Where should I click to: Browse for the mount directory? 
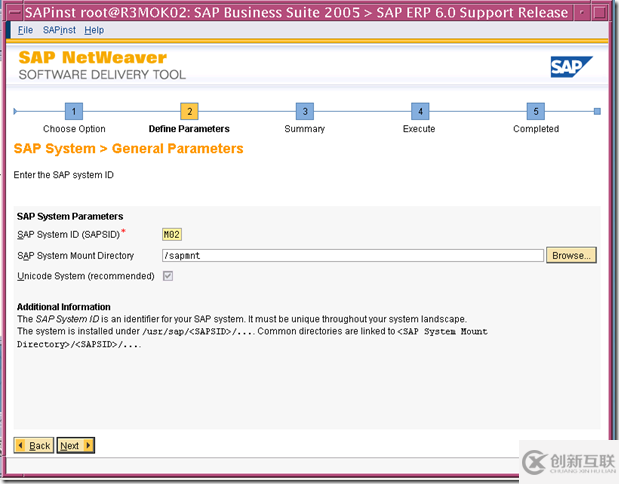pos(571,255)
